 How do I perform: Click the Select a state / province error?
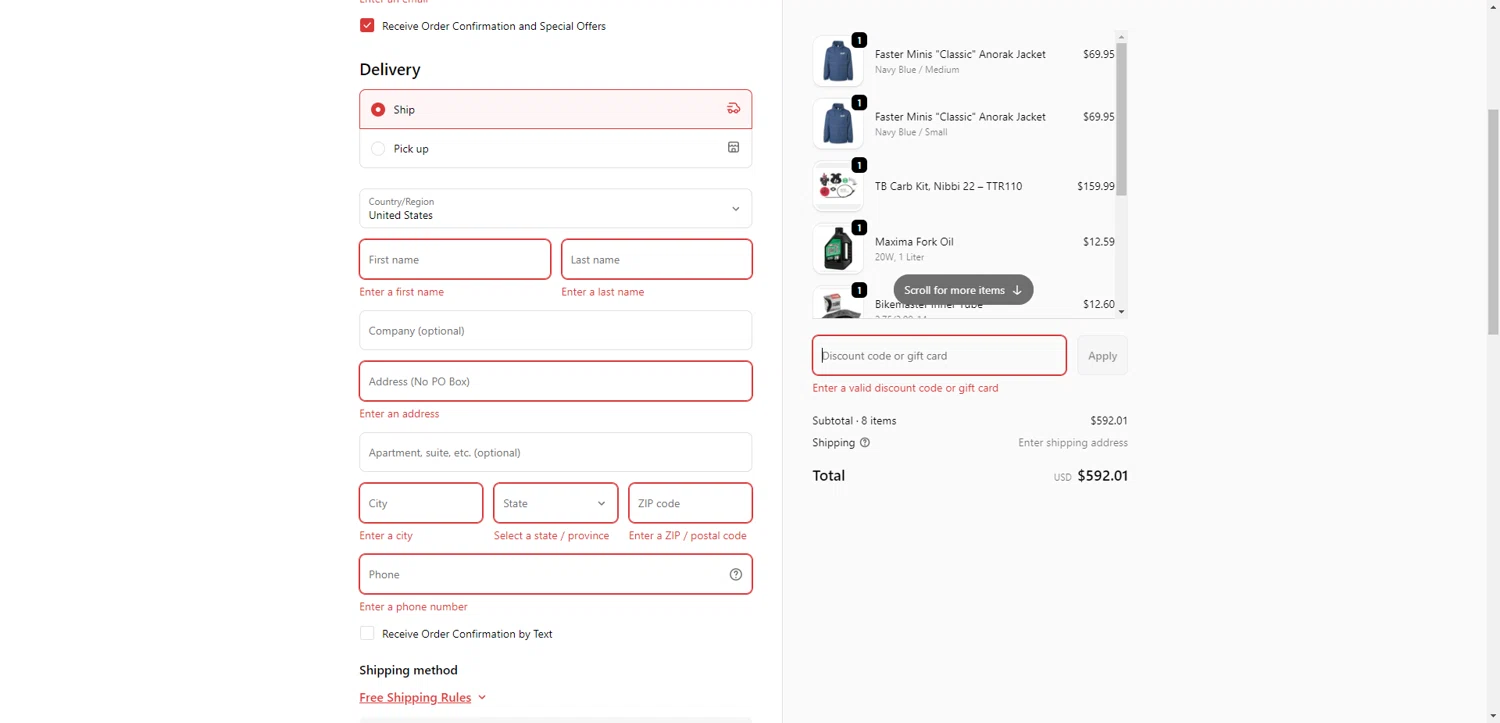(x=551, y=536)
